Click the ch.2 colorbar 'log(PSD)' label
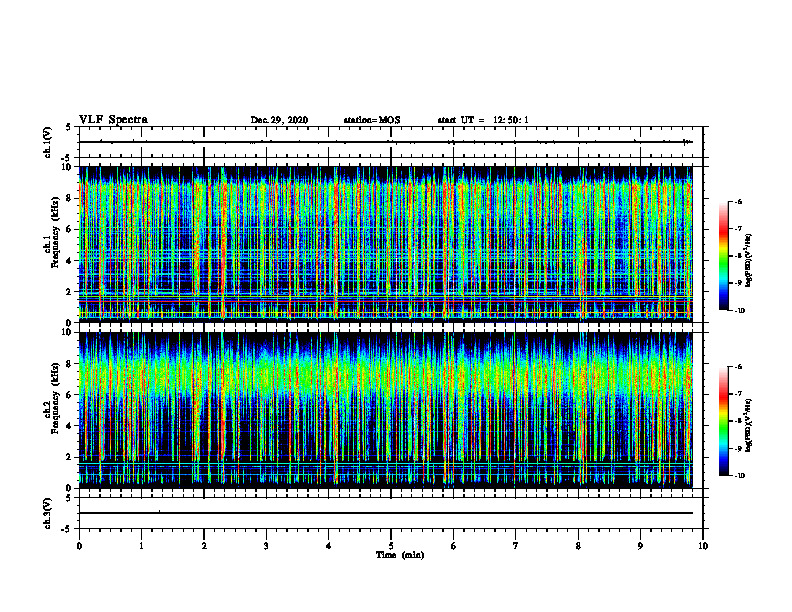The image size is (792, 612). coord(750,426)
